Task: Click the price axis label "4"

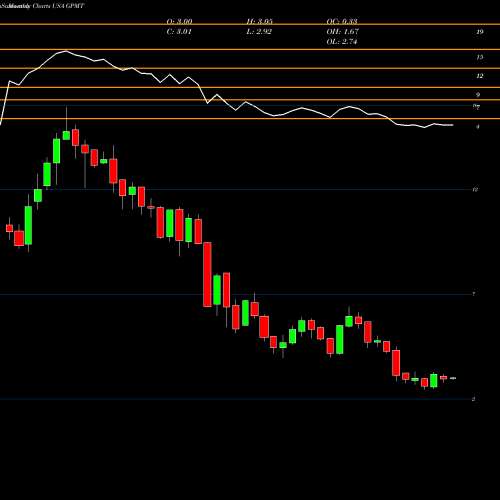Action: point(478,127)
